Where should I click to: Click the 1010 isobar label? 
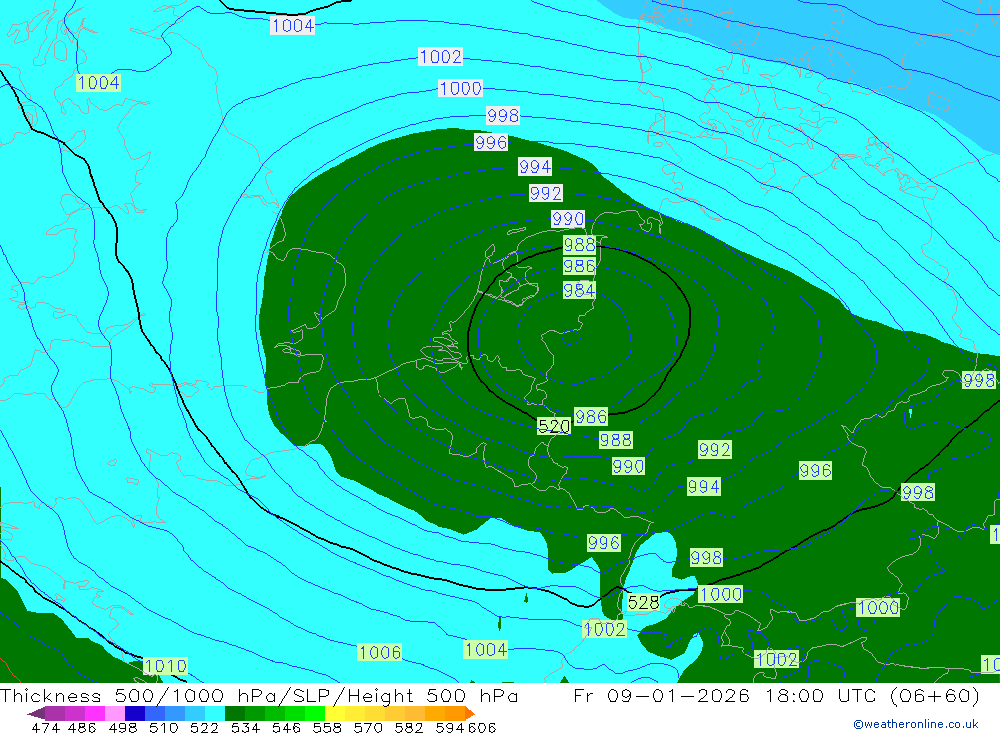[165, 666]
